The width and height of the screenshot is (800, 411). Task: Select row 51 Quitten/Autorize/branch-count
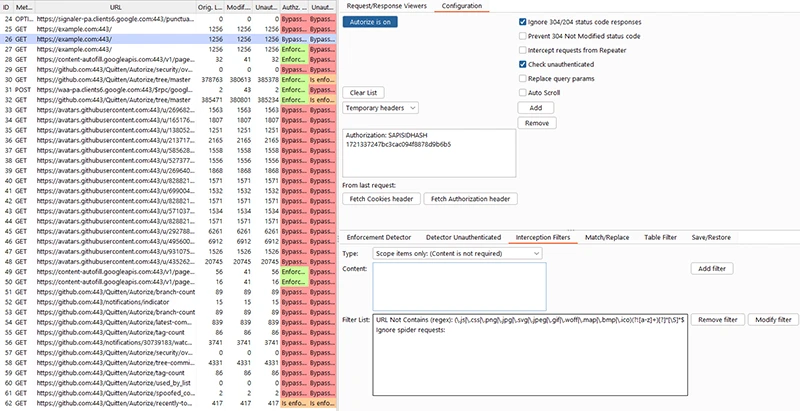pyautogui.click(x=168, y=292)
